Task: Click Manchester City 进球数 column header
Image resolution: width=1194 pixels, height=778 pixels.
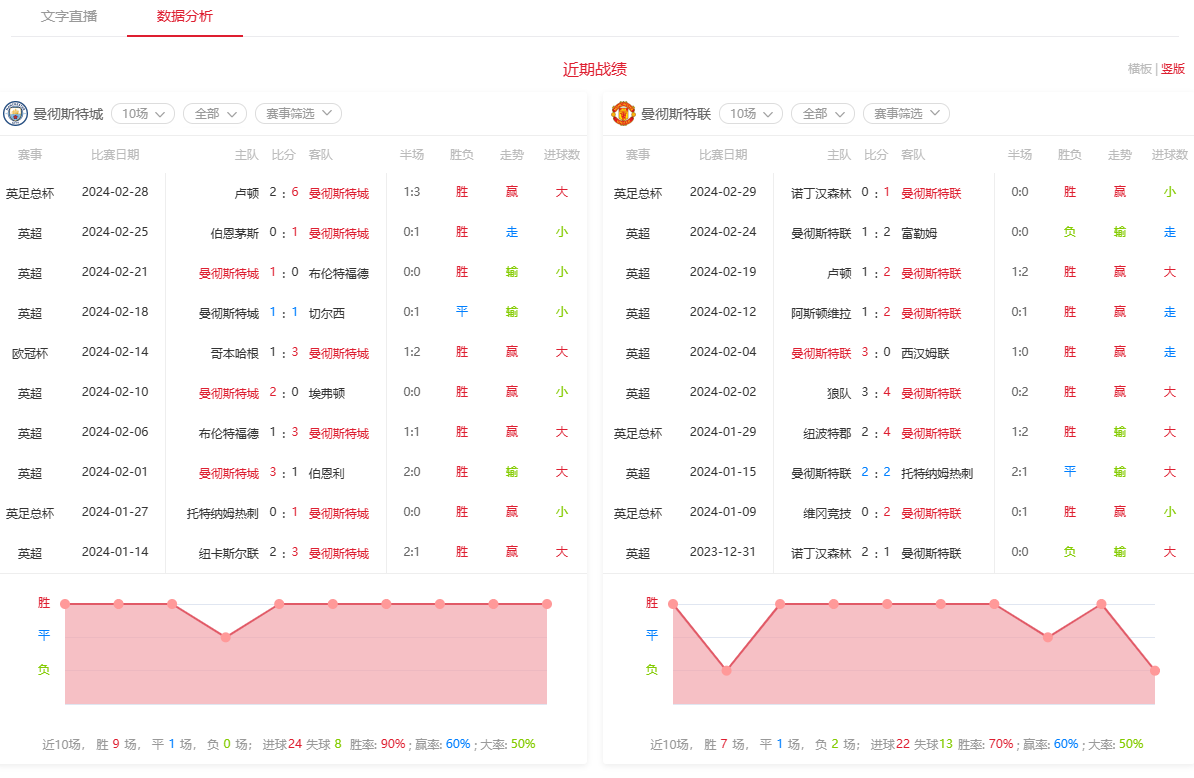Action: (561, 155)
